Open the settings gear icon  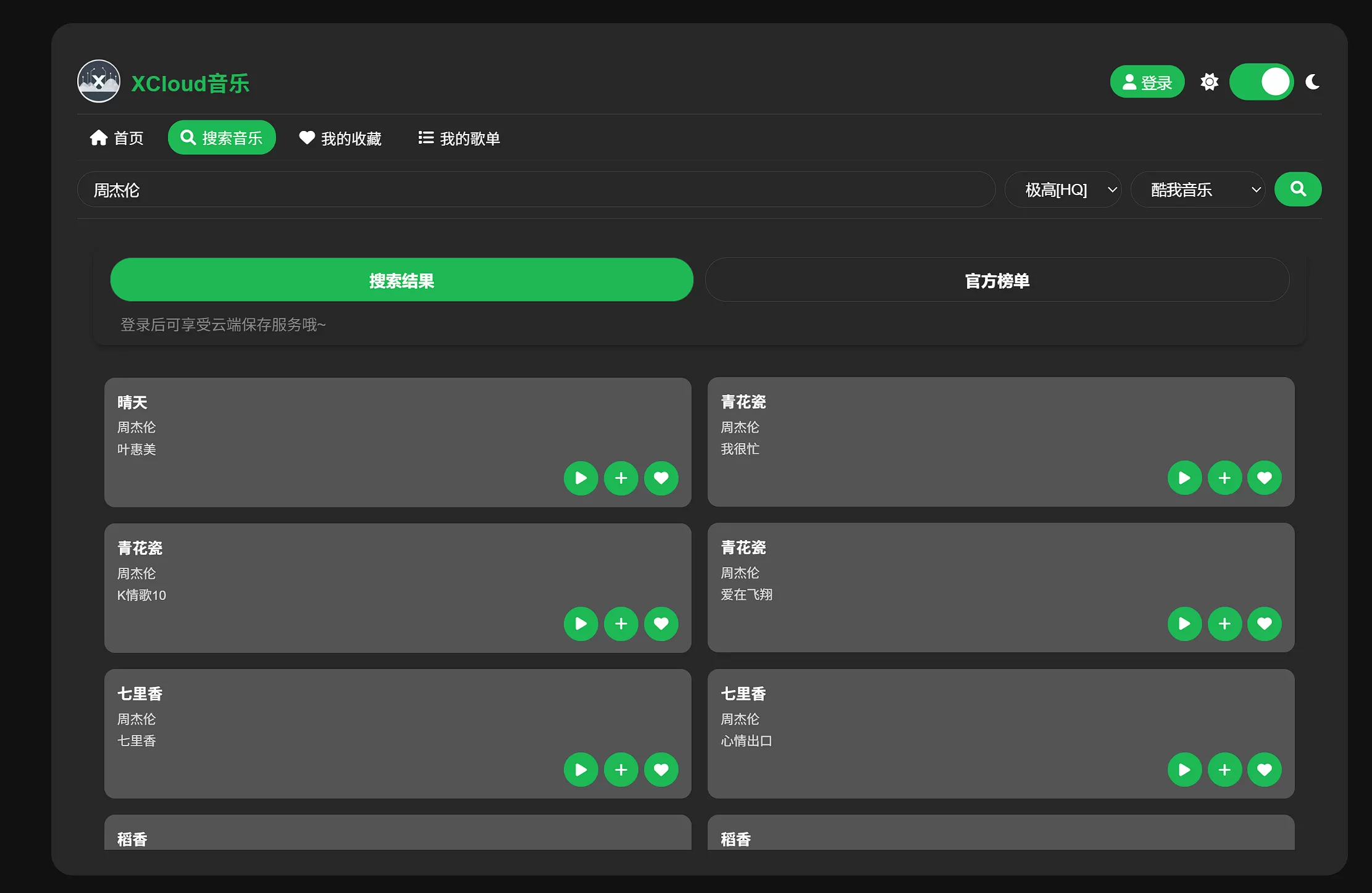(x=1210, y=81)
